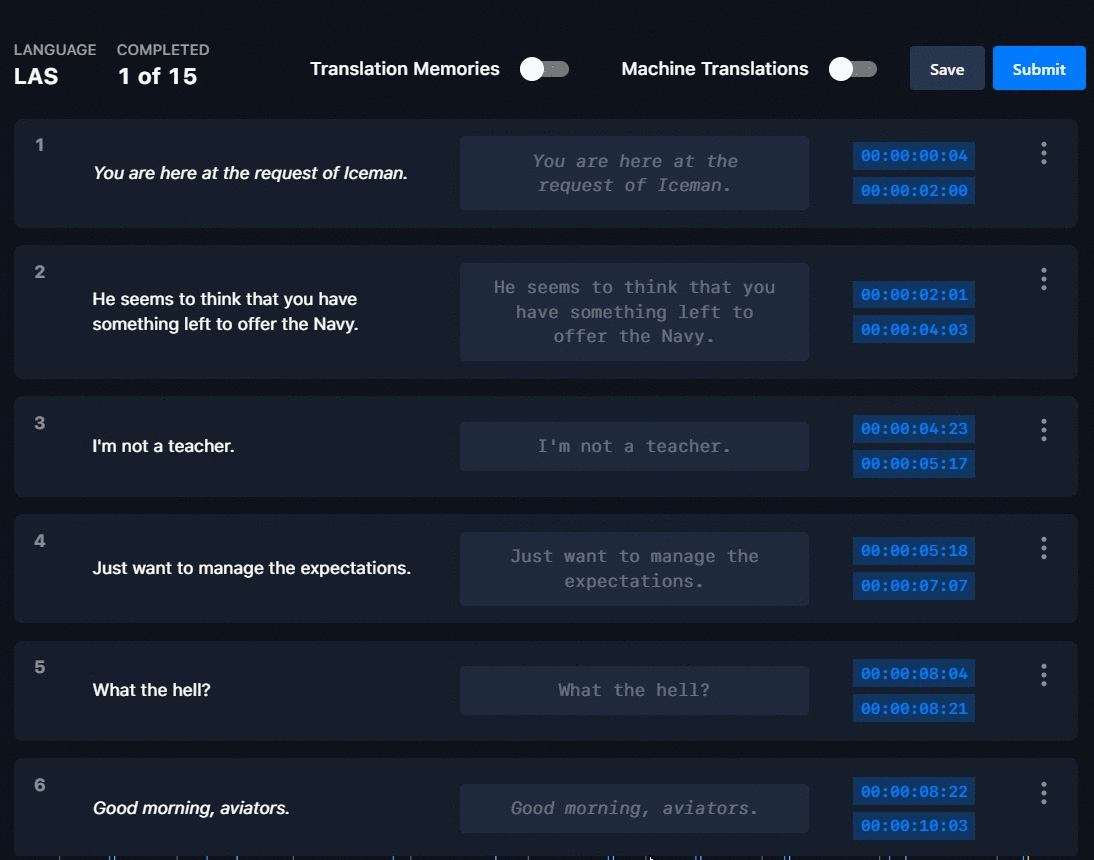Select end timecode 00:00:08:21
The height and width of the screenshot is (860, 1094).
point(913,708)
